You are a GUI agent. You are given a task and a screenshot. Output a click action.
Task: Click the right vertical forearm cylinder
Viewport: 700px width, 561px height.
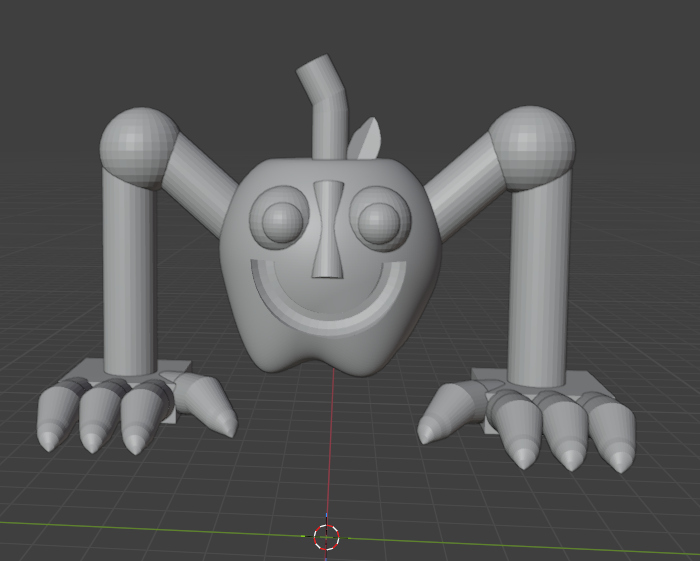(x=539, y=281)
